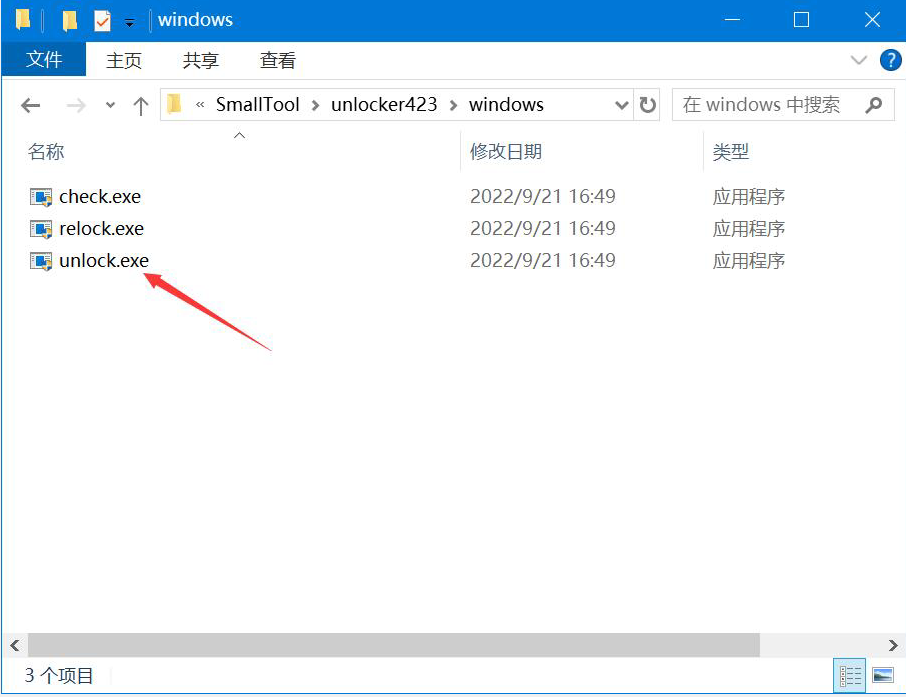906x697 pixels.
Task: Go up one folder level
Action: [140, 105]
